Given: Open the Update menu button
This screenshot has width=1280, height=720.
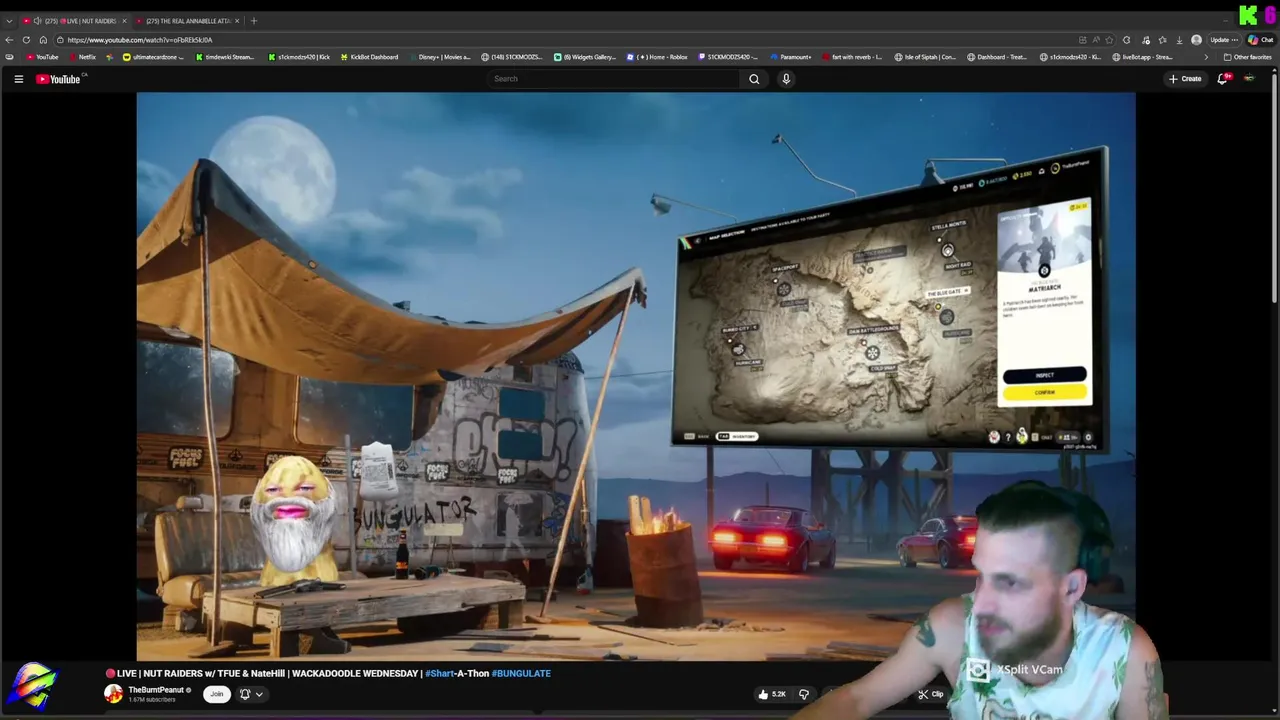Looking at the screenshot, I should (x=1224, y=40).
